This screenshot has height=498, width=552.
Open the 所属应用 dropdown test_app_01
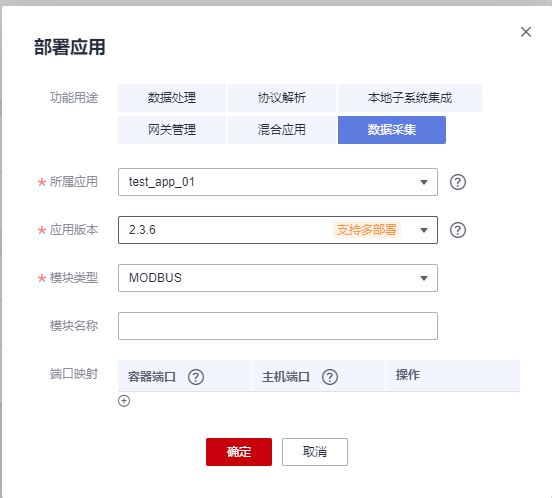[278, 182]
